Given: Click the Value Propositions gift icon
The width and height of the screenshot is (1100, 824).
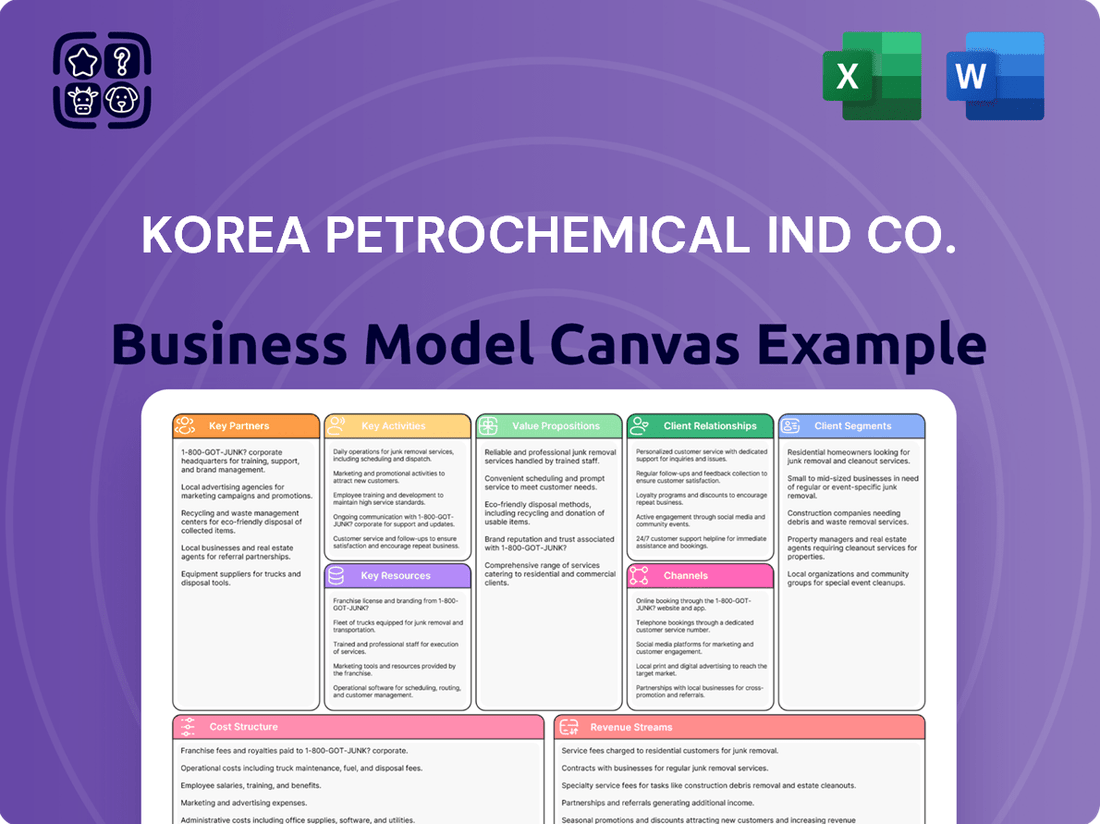Looking at the screenshot, I should tap(488, 425).
